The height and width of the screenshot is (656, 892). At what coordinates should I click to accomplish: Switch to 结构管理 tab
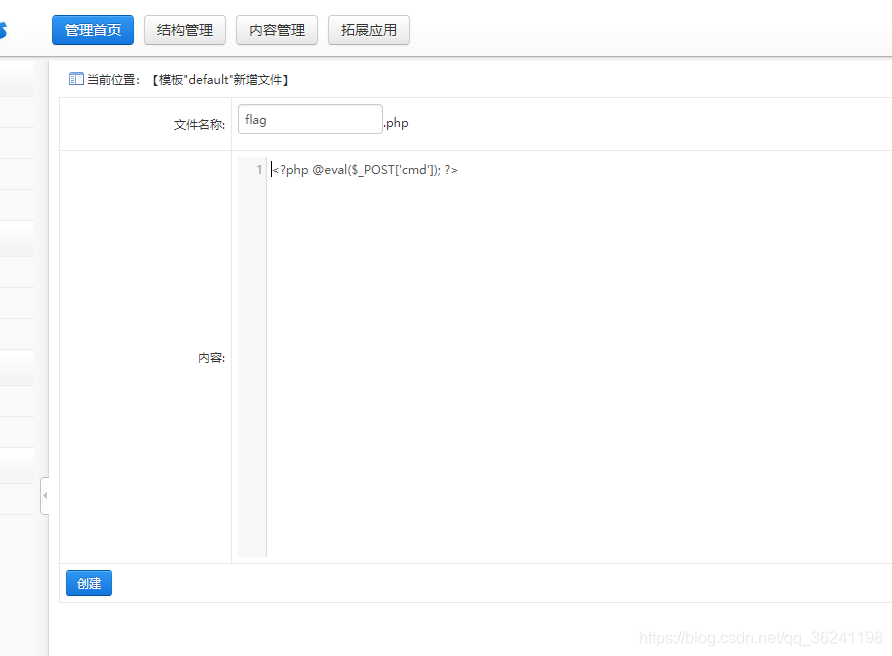pos(185,30)
